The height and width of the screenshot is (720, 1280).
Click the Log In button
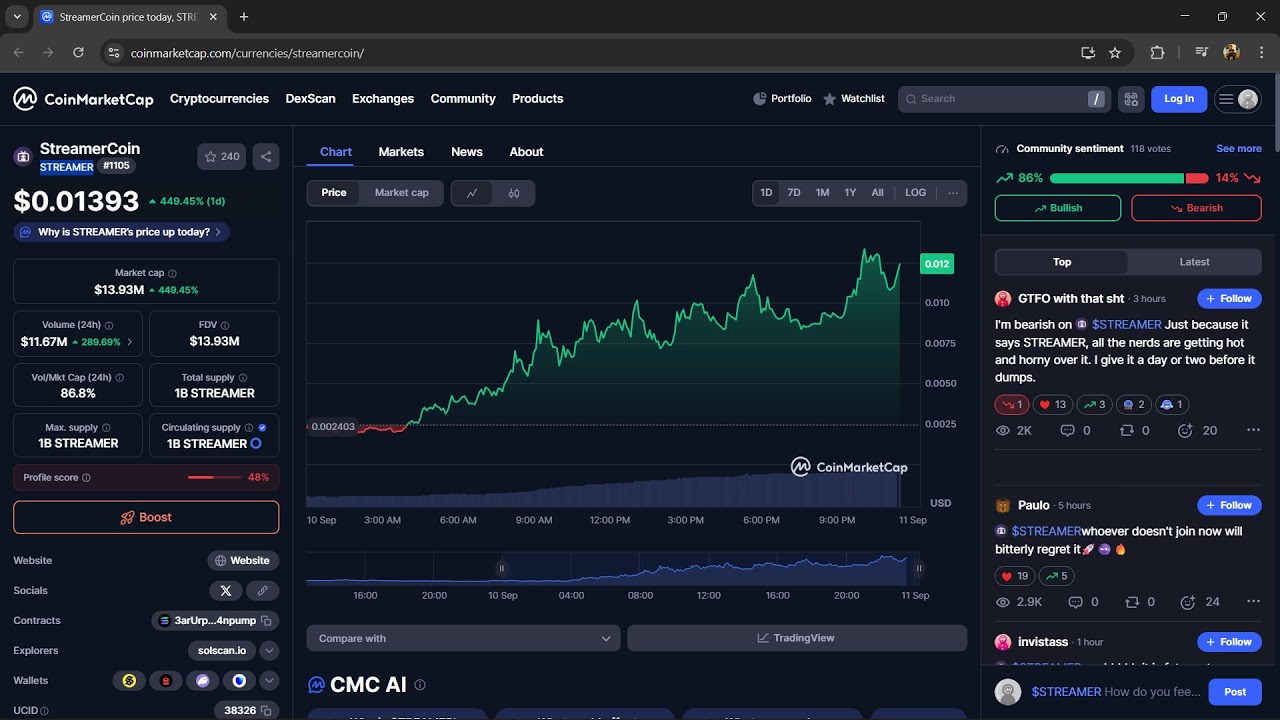1179,99
